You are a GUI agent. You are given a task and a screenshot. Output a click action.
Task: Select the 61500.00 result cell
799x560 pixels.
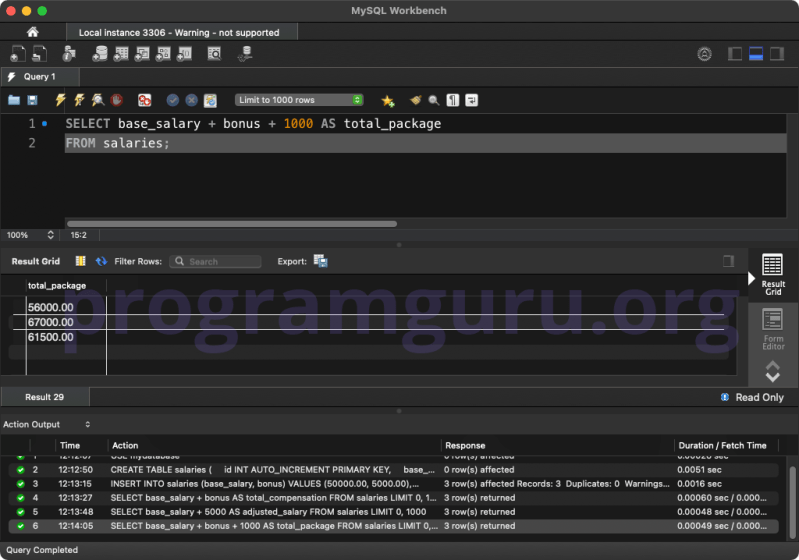point(66,337)
